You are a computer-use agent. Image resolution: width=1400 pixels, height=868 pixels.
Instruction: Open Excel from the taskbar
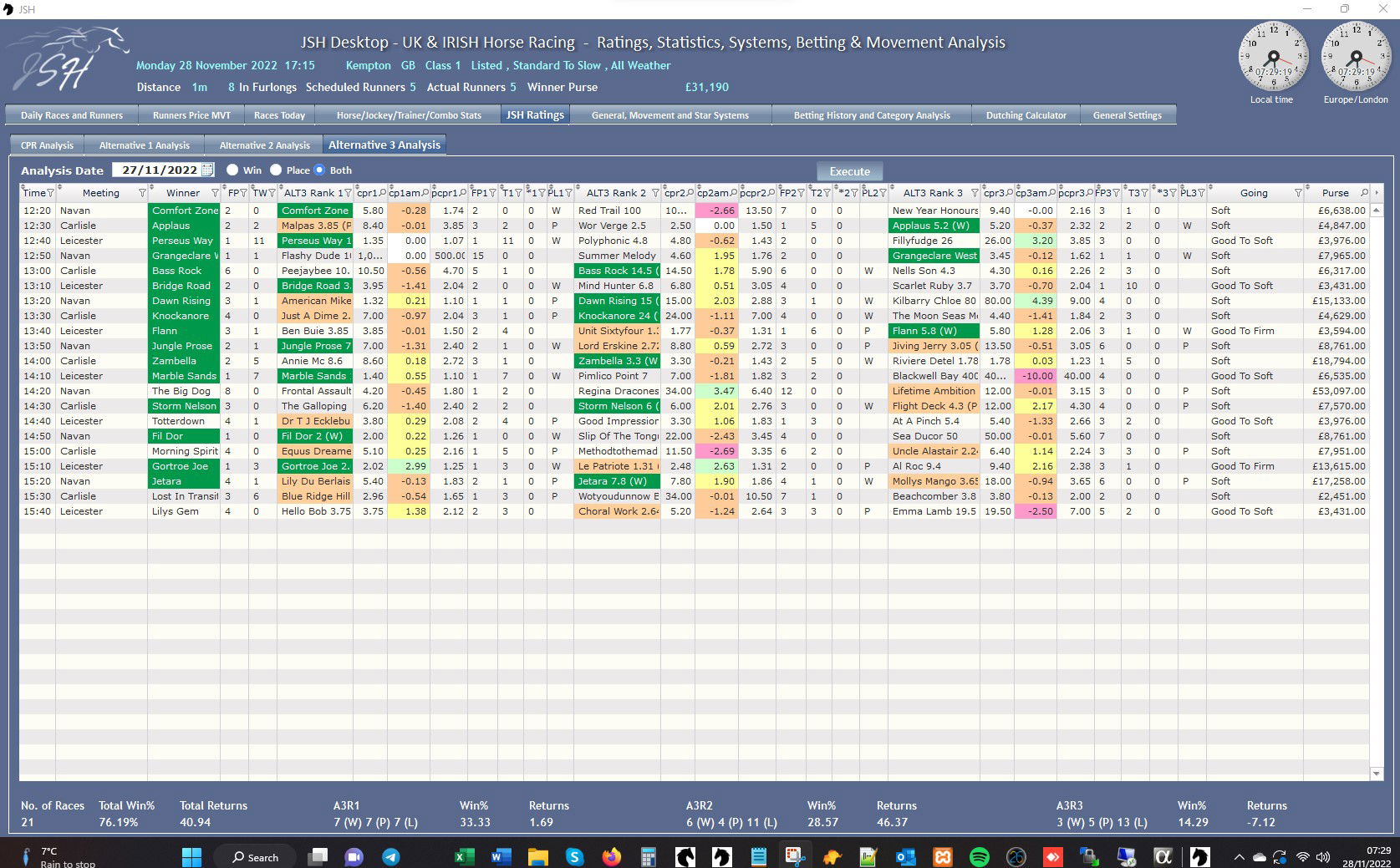point(464,856)
